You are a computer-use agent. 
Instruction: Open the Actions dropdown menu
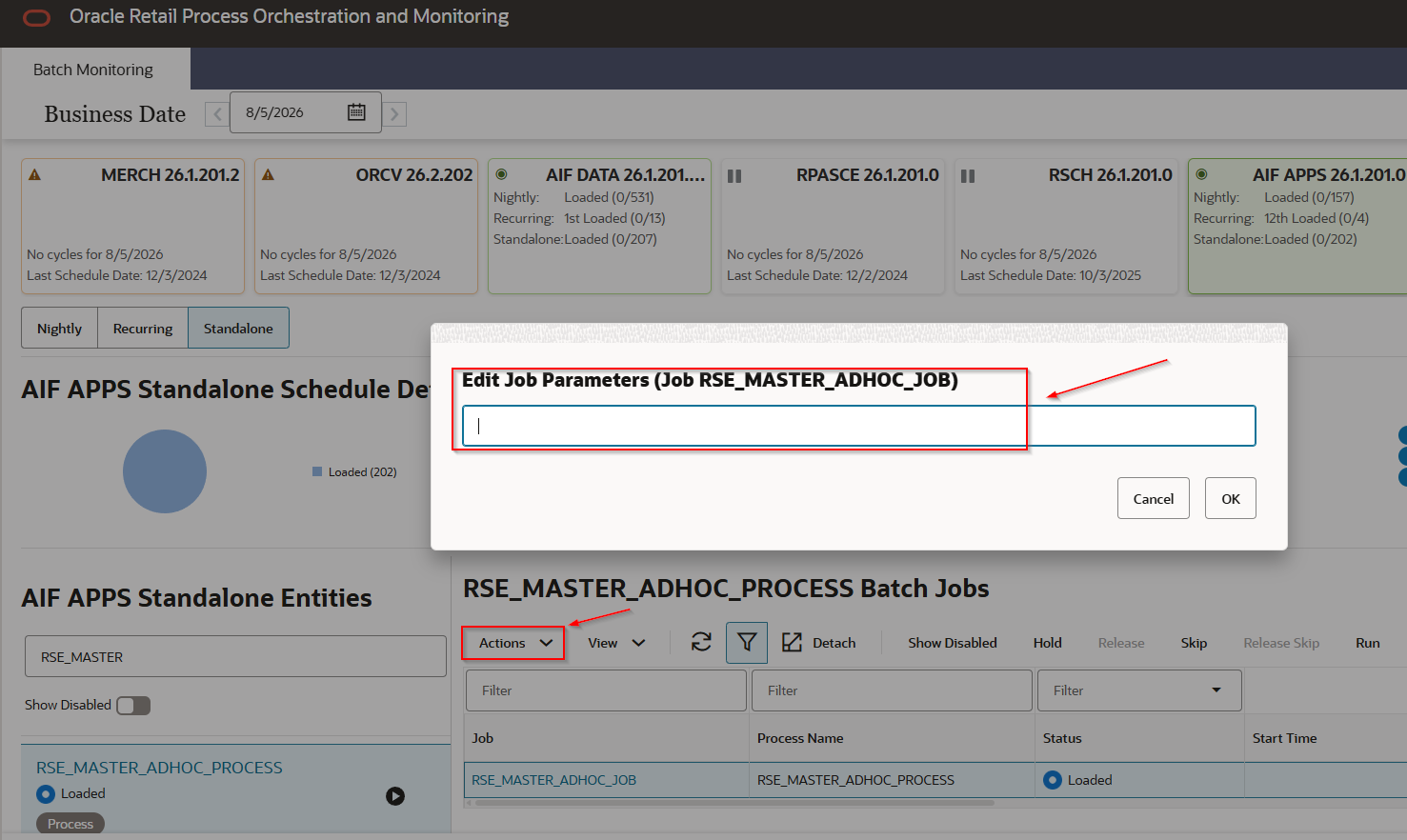[x=514, y=643]
